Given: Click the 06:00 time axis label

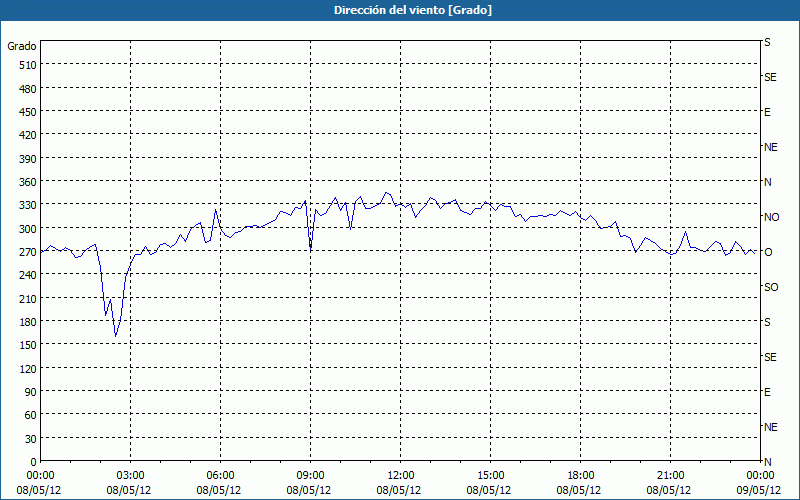Looking at the screenshot, I should coord(220,476).
